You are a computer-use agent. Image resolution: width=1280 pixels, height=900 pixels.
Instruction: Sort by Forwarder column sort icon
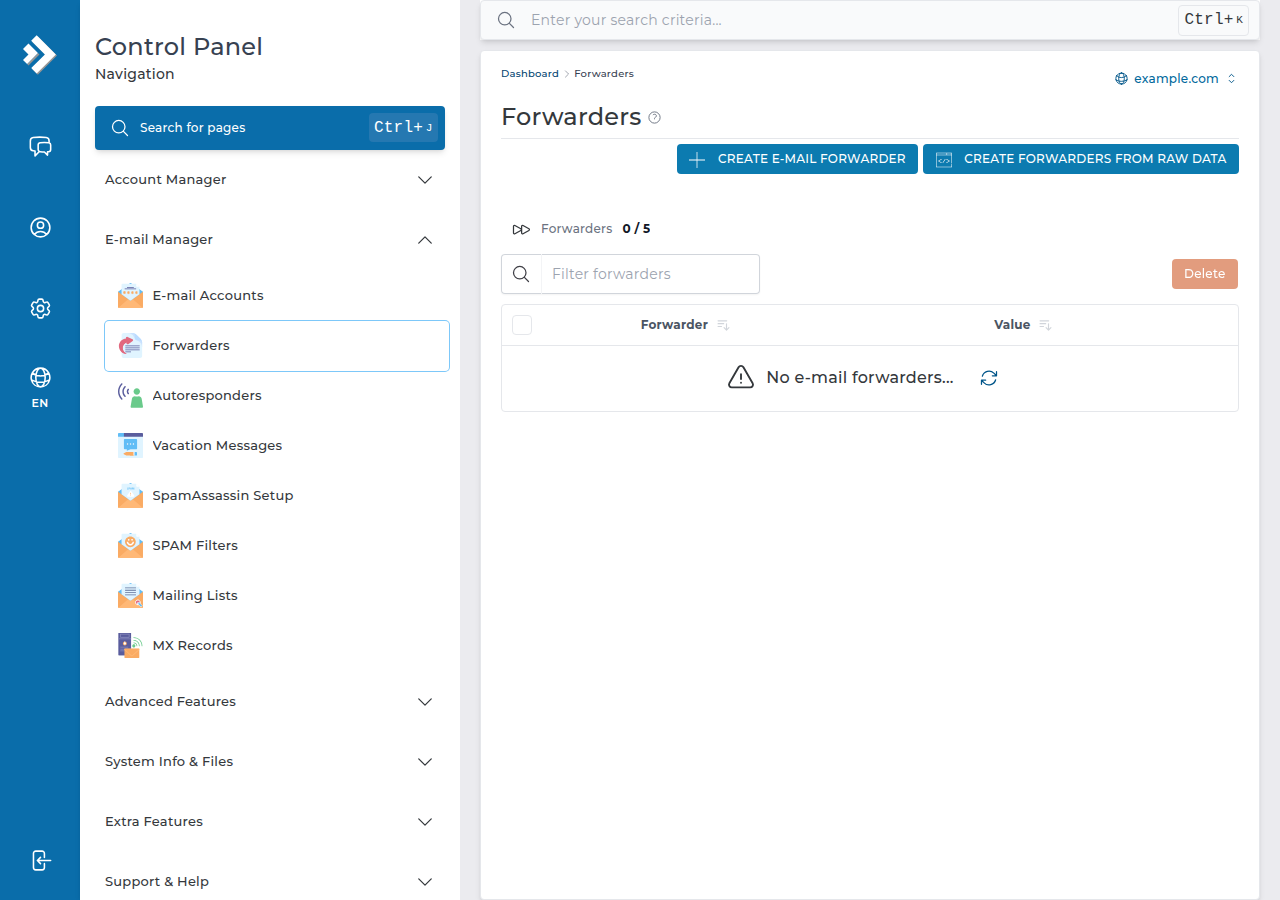(723, 325)
